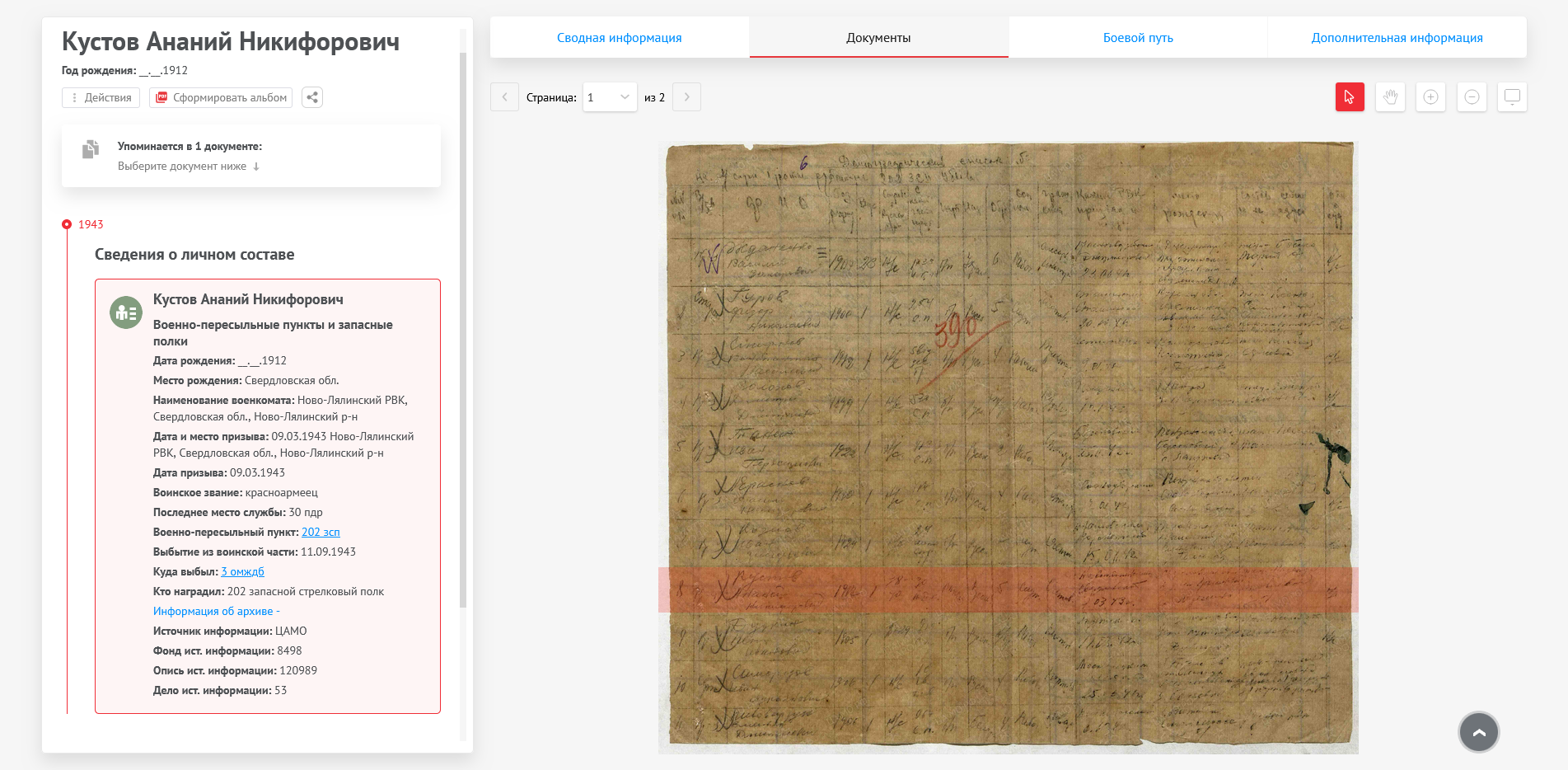This screenshot has width=1568, height=770.
Task: Click Дата призыва: 09.03.1943 line
Action: tap(219, 473)
